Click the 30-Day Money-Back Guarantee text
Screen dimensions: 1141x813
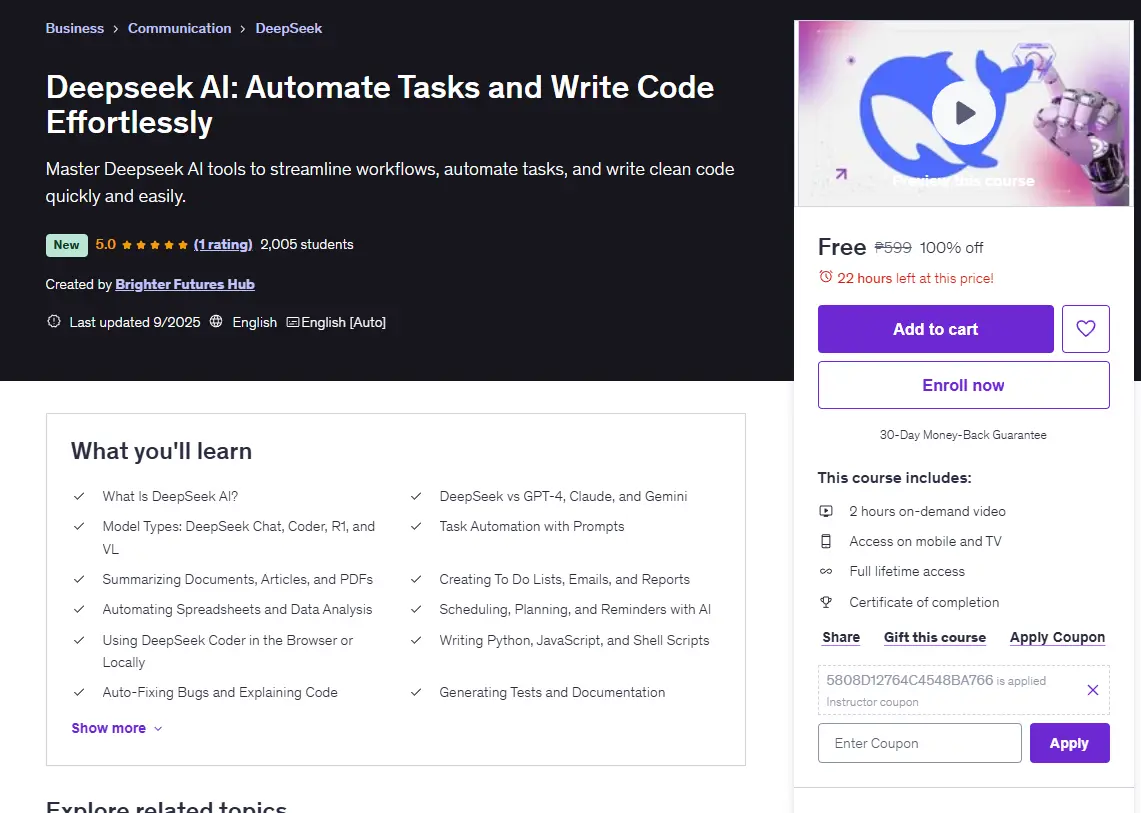pos(963,435)
